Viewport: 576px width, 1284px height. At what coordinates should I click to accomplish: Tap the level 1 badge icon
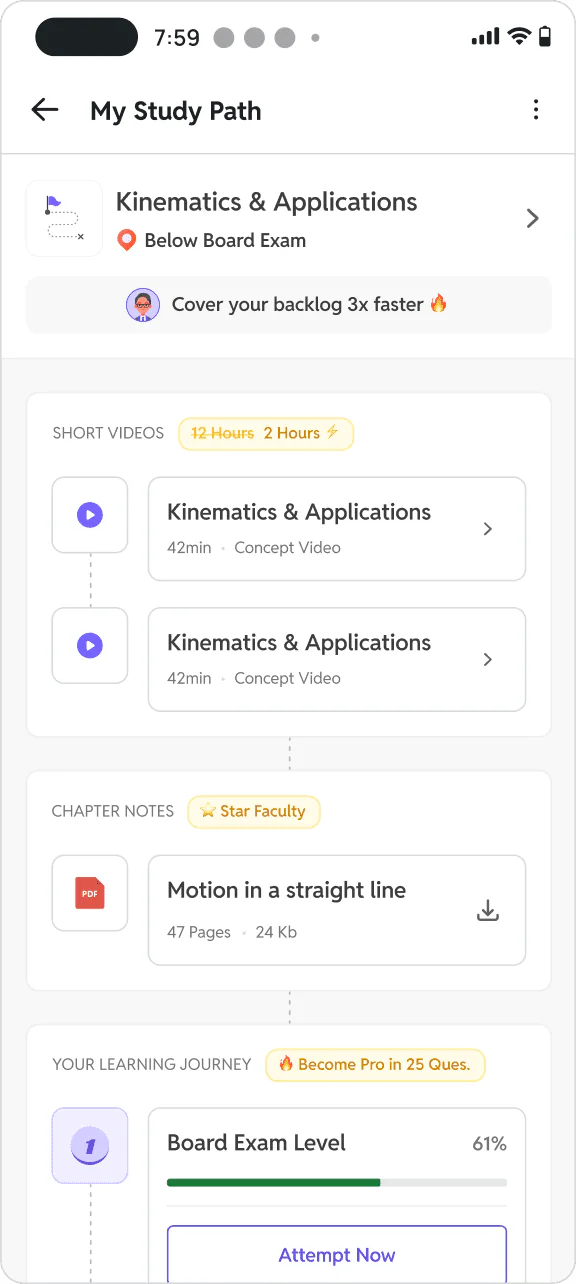coord(90,1146)
